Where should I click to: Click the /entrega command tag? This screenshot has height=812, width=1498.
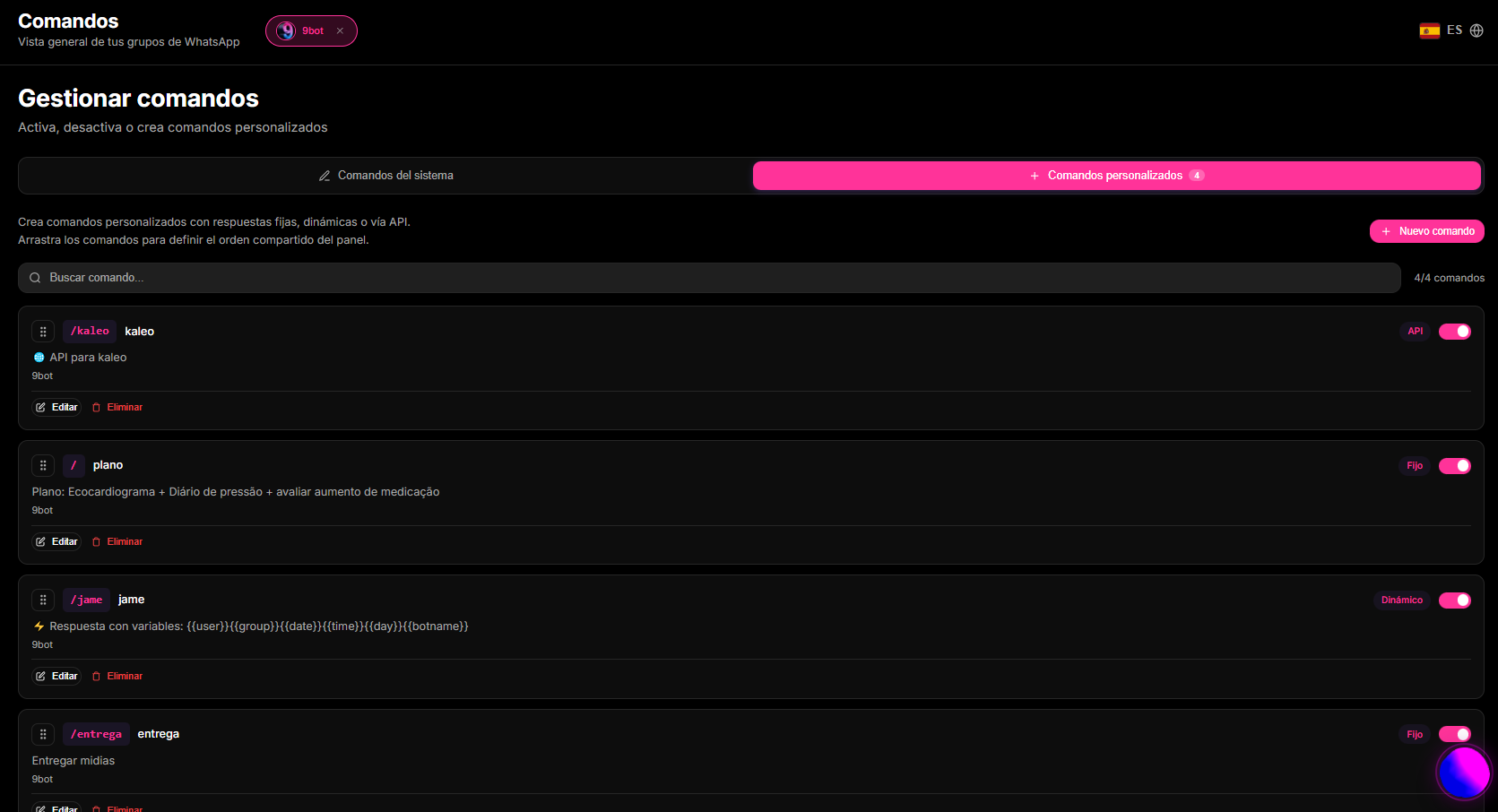click(96, 735)
